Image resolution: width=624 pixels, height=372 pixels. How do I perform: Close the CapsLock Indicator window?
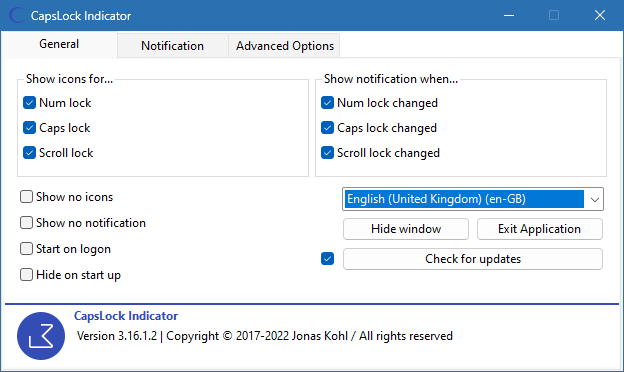(600, 16)
